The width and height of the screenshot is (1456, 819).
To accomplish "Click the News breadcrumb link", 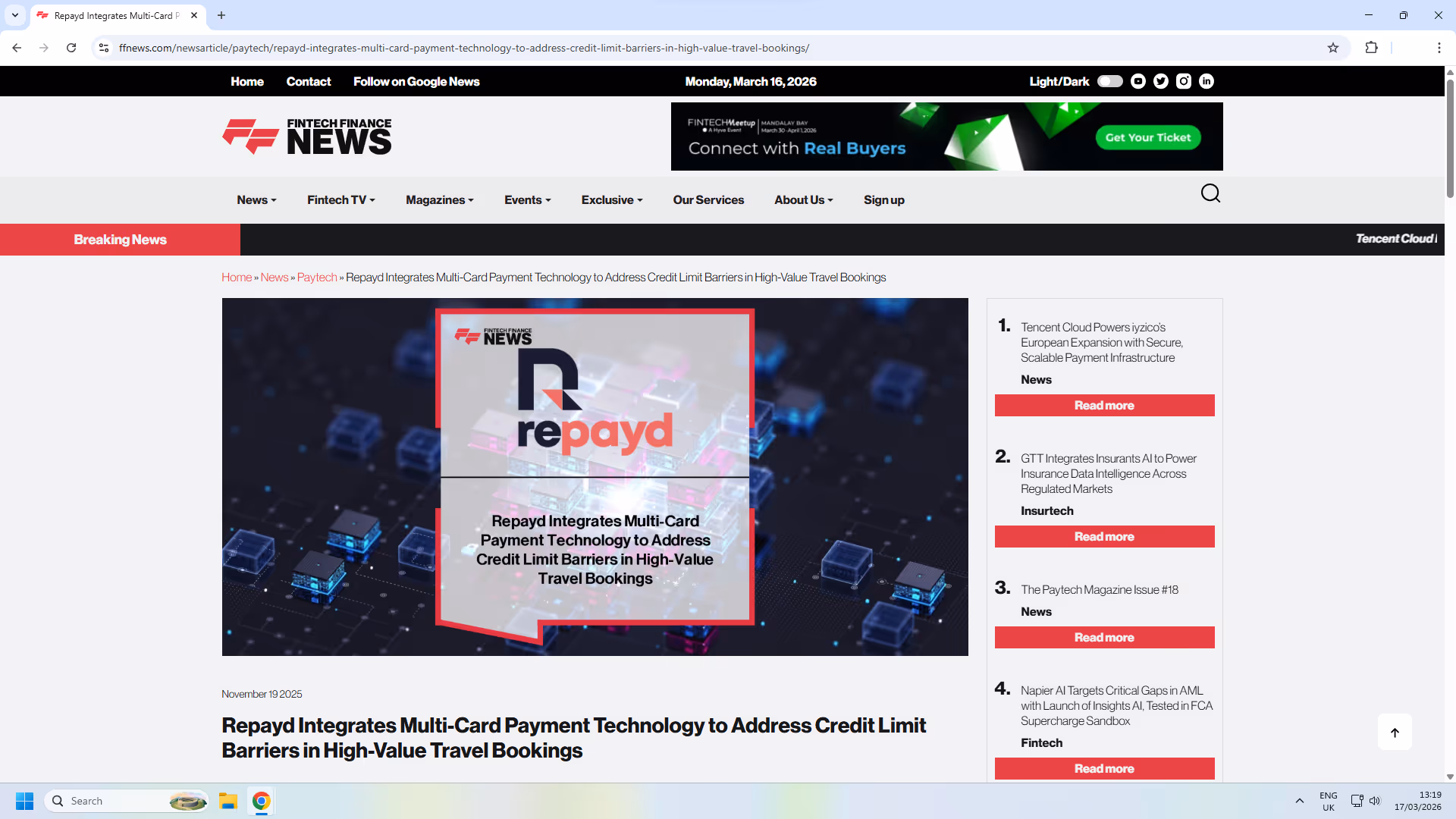I will pyautogui.click(x=275, y=278).
